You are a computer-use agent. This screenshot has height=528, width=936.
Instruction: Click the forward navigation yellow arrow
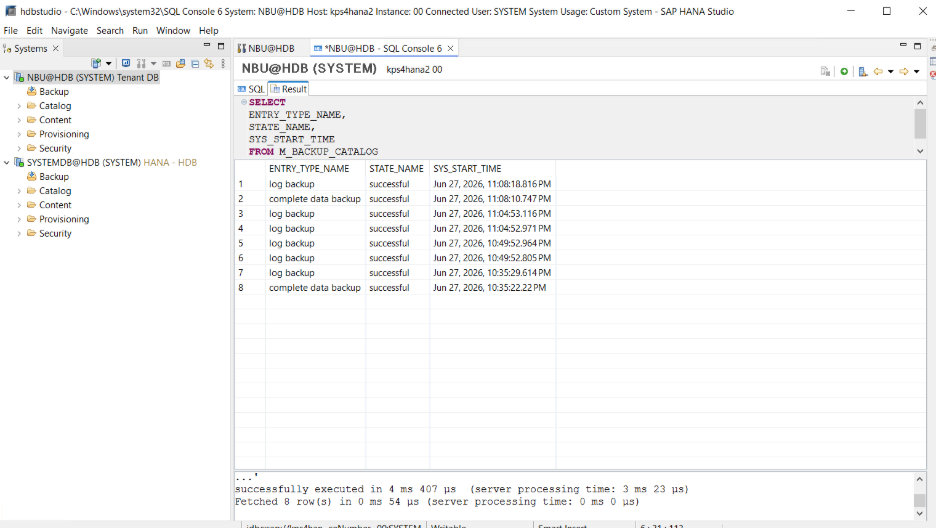(x=904, y=72)
